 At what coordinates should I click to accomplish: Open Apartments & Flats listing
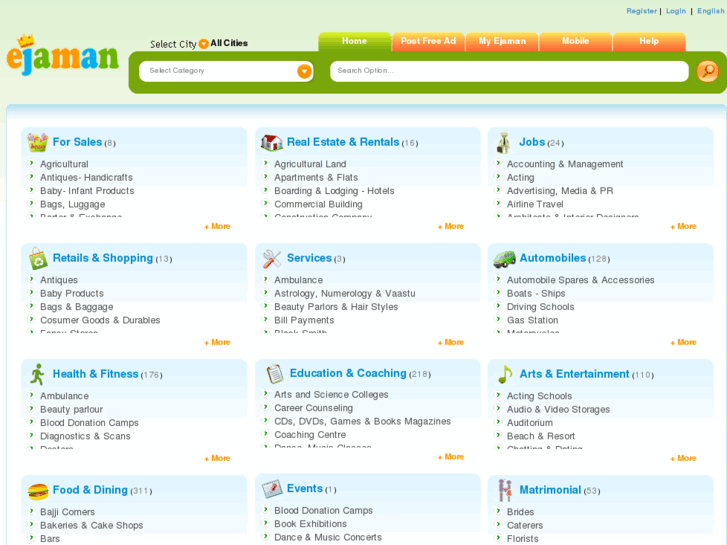(316, 178)
